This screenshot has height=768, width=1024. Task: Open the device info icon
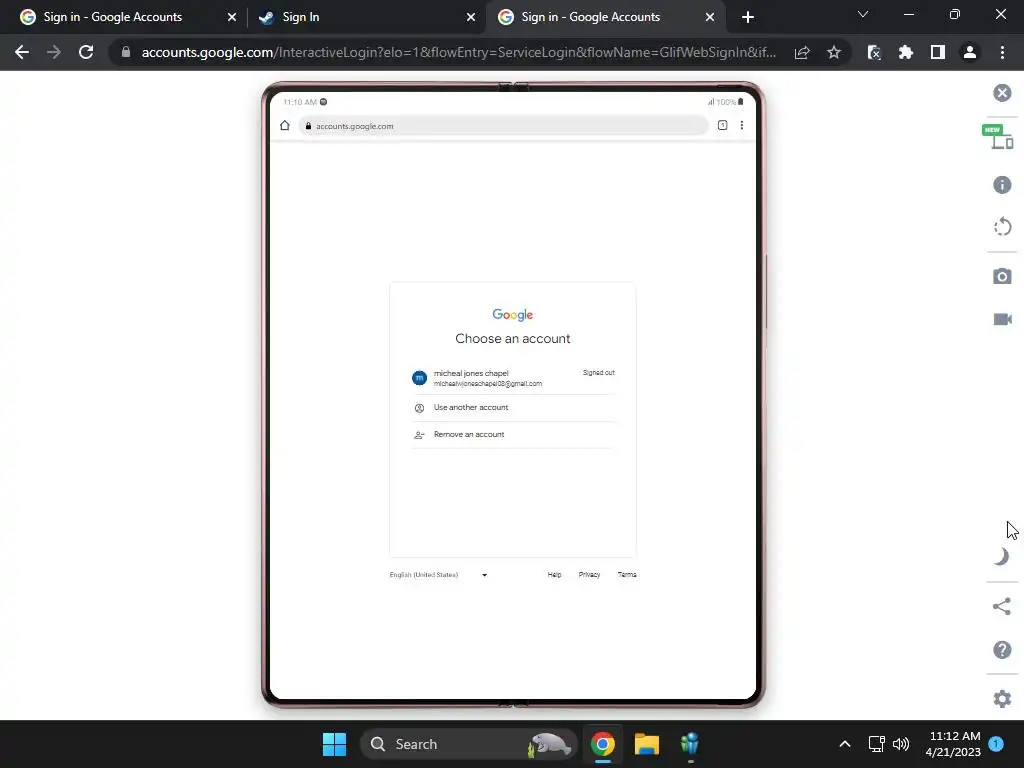point(1002,185)
